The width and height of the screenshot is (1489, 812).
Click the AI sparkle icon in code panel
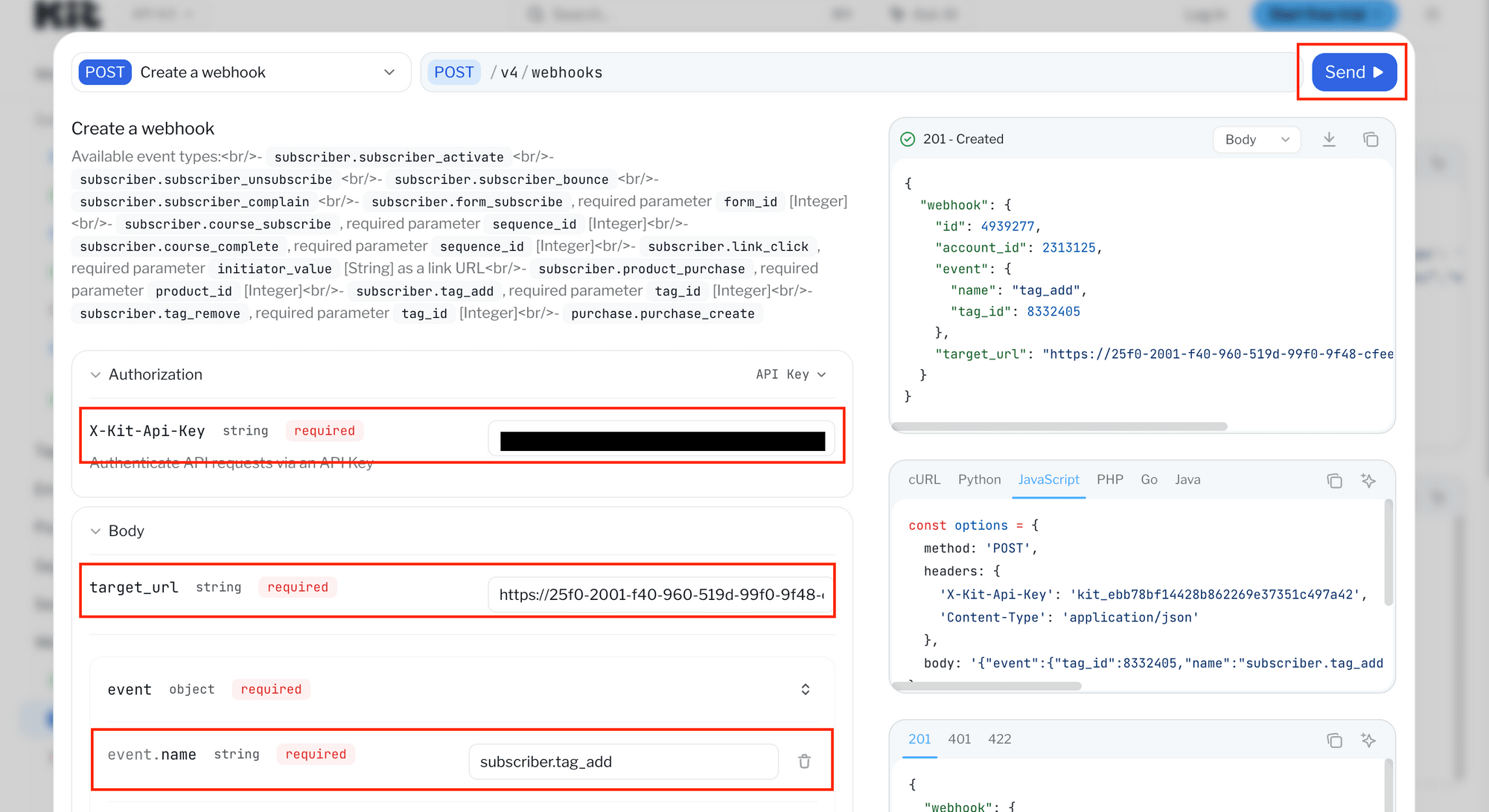pyautogui.click(x=1368, y=481)
